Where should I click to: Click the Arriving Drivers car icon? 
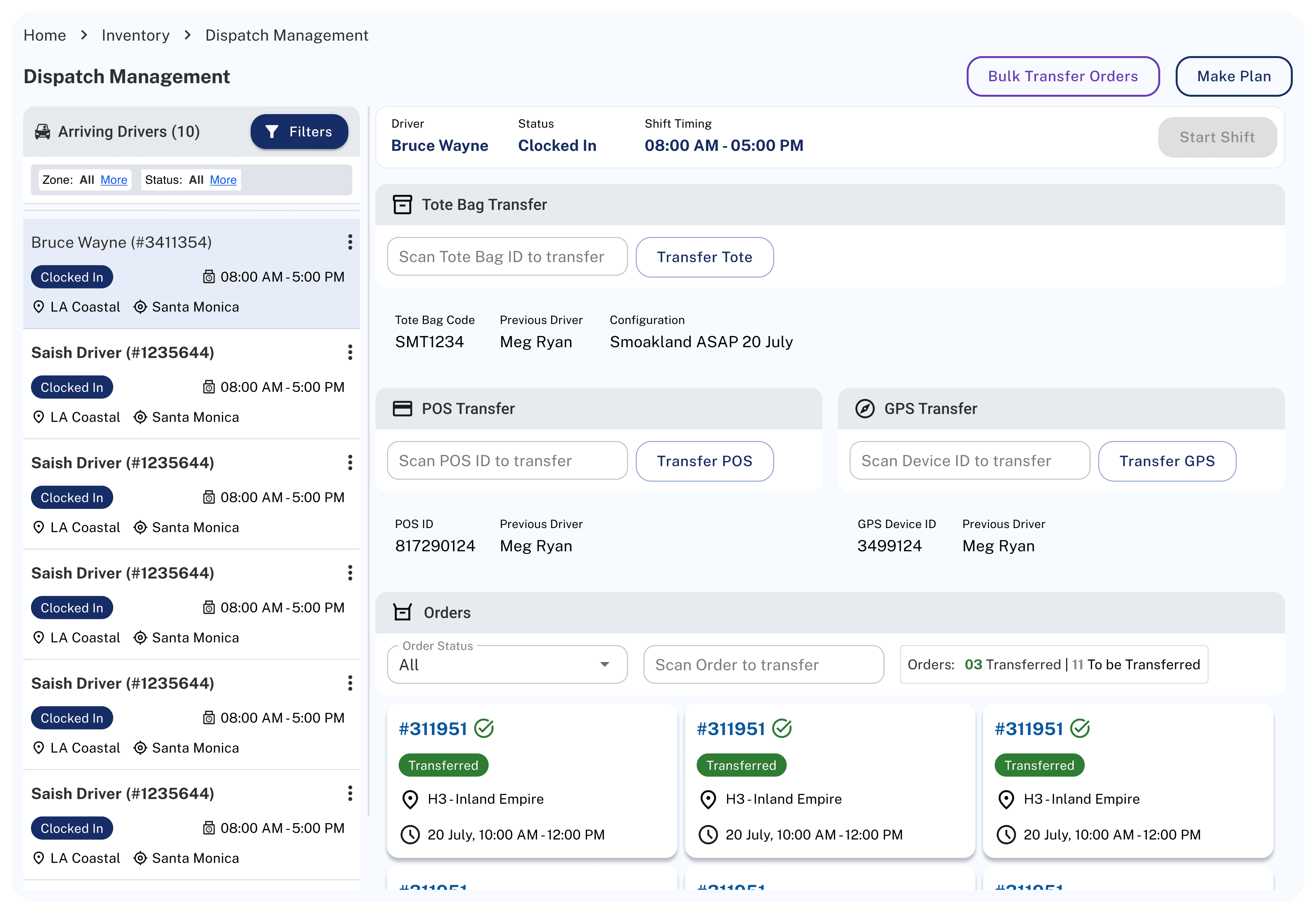pyautogui.click(x=42, y=132)
